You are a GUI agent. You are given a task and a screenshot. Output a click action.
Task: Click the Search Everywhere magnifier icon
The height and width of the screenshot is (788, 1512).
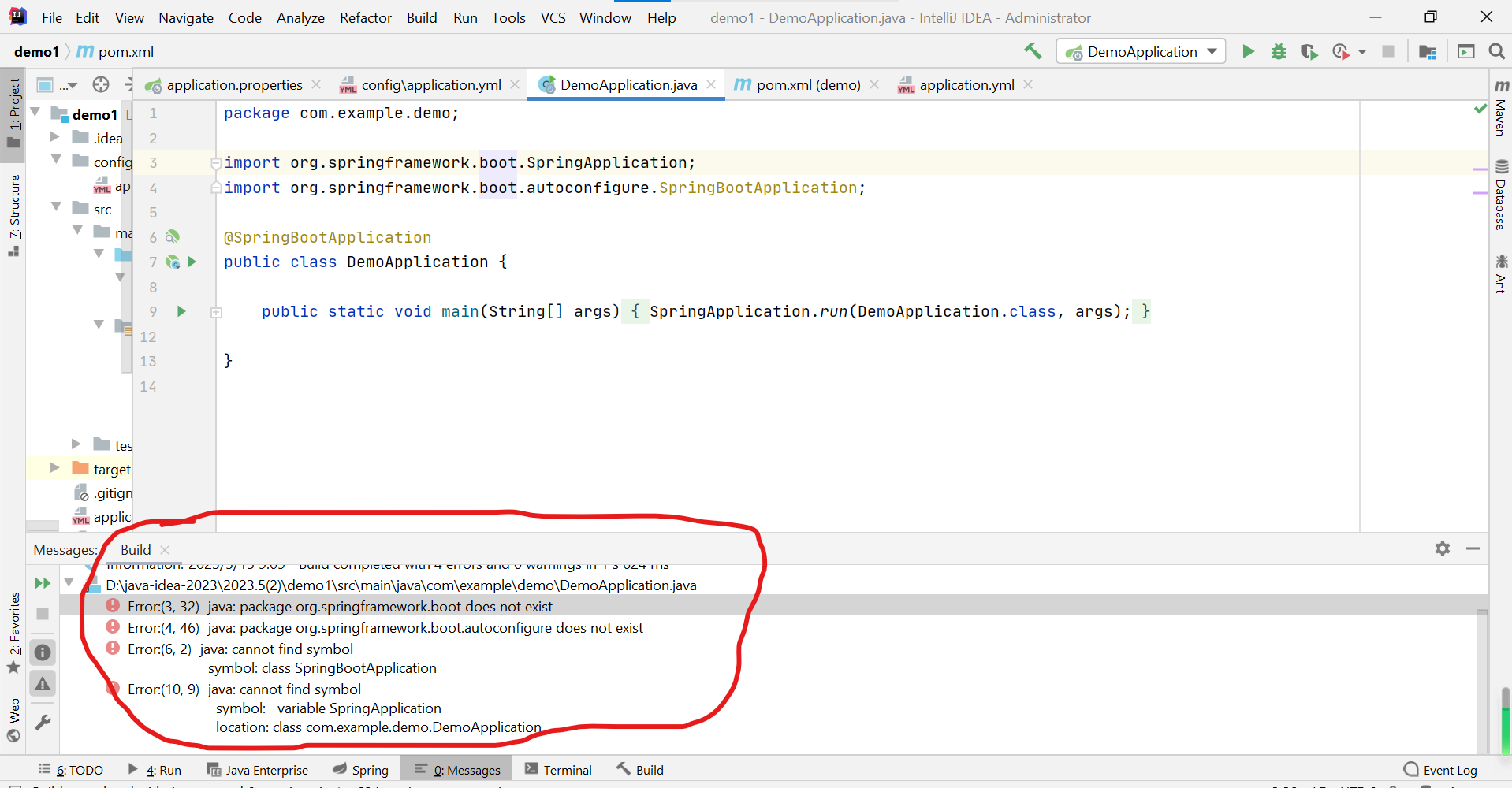[x=1496, y=51]
